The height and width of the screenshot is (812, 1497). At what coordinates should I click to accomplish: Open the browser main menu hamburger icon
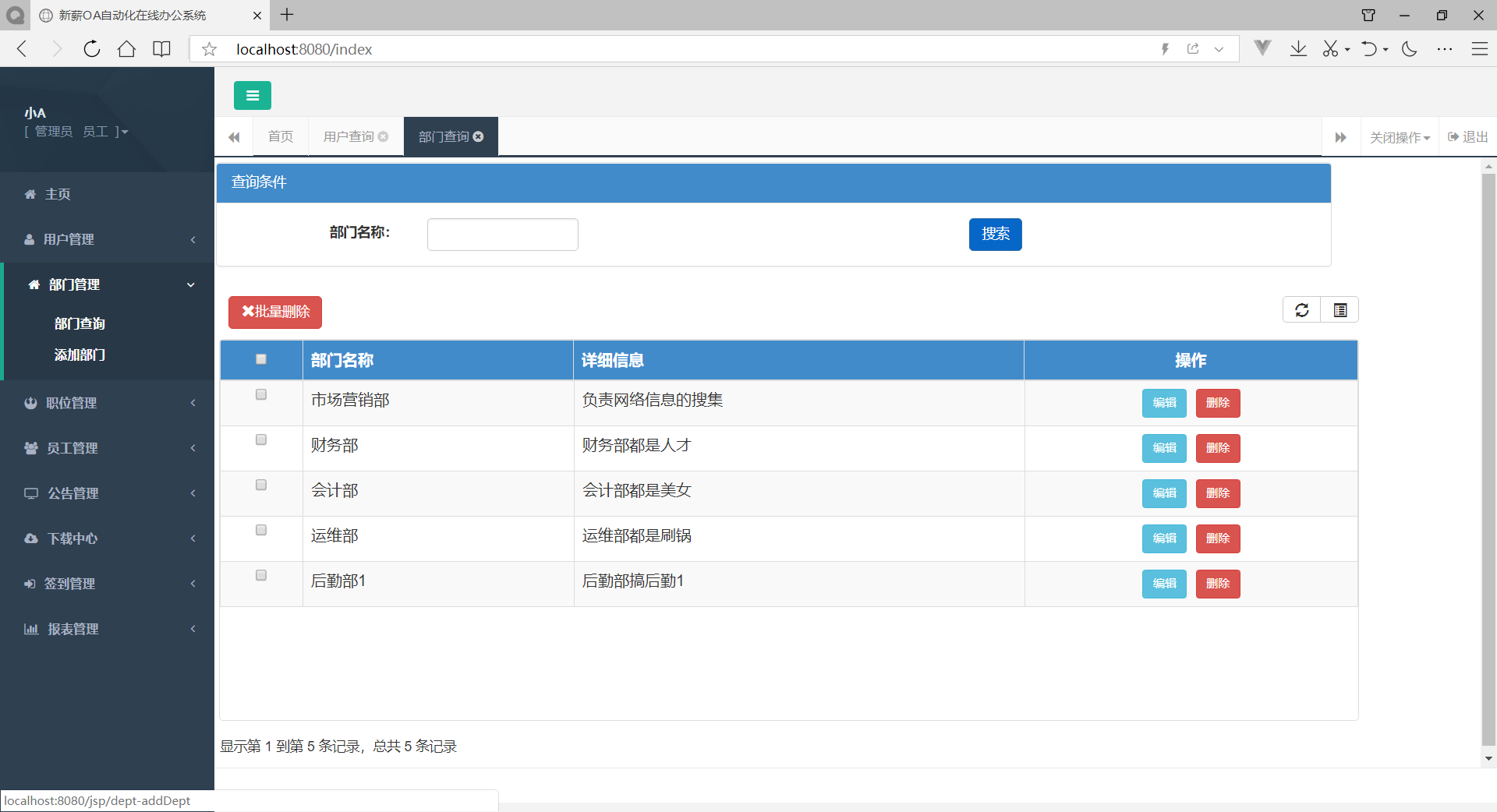(x=1480, y=49)
